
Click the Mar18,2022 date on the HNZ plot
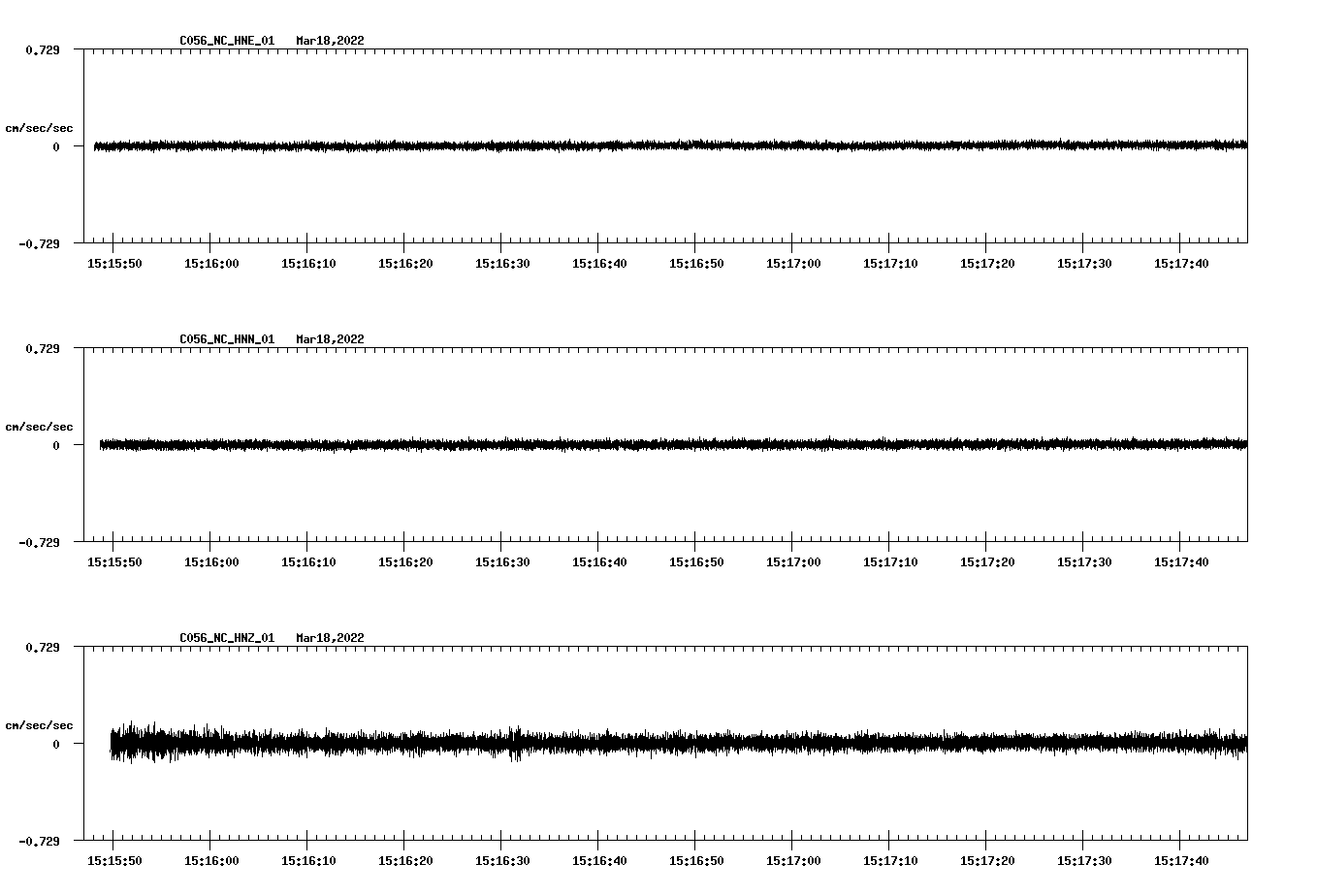coord(330,638)
